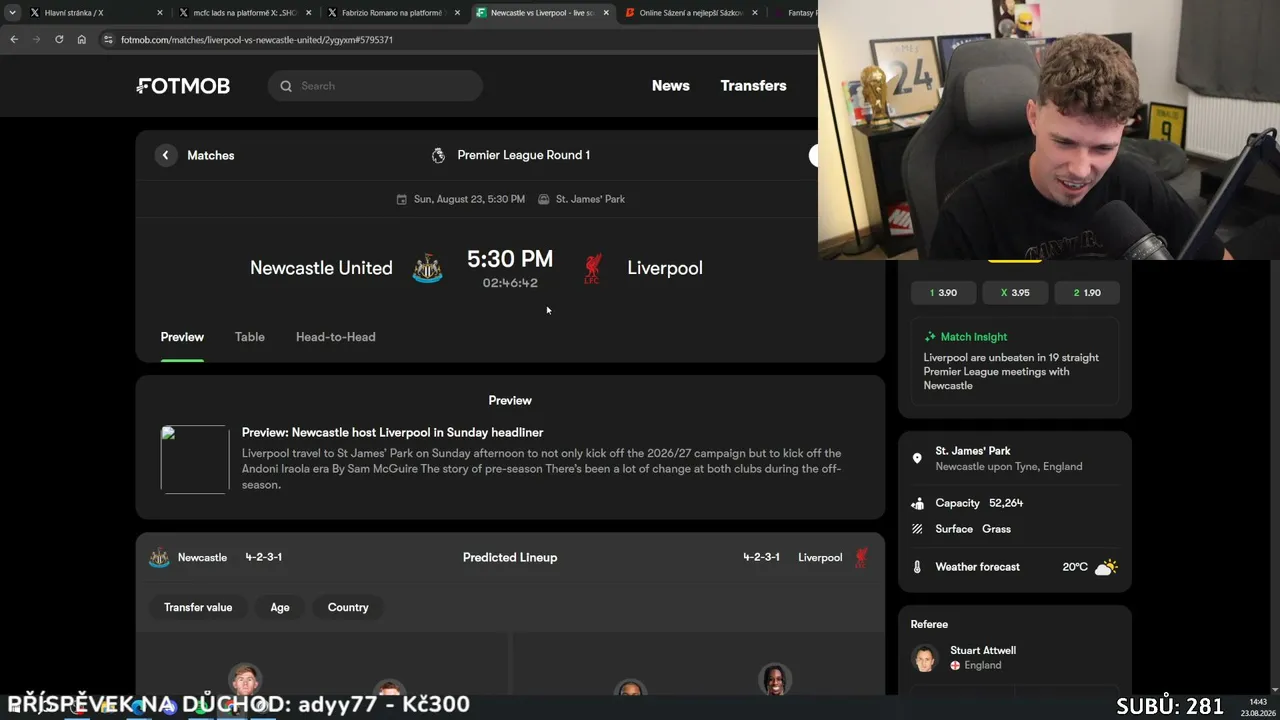Click the search magnifier icon
Screen dimensions: 1280x720
286,86
